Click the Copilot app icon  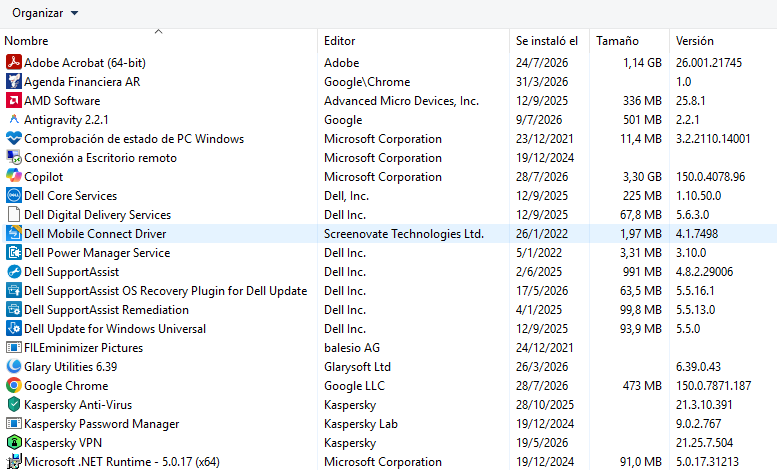point(14,176)
